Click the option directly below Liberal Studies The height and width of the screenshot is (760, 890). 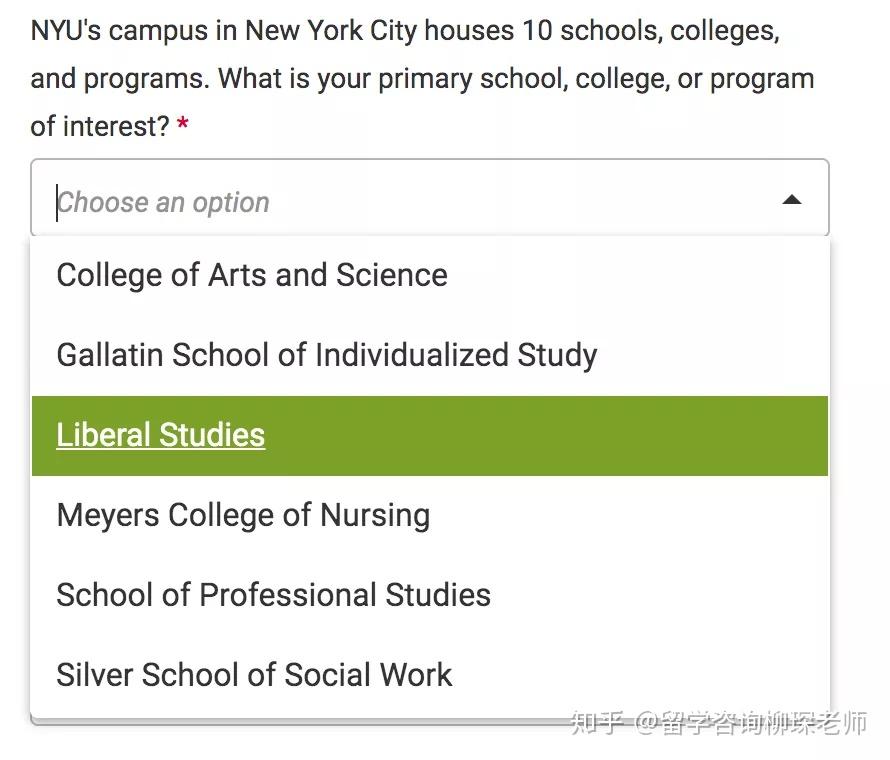click(243, 514)
